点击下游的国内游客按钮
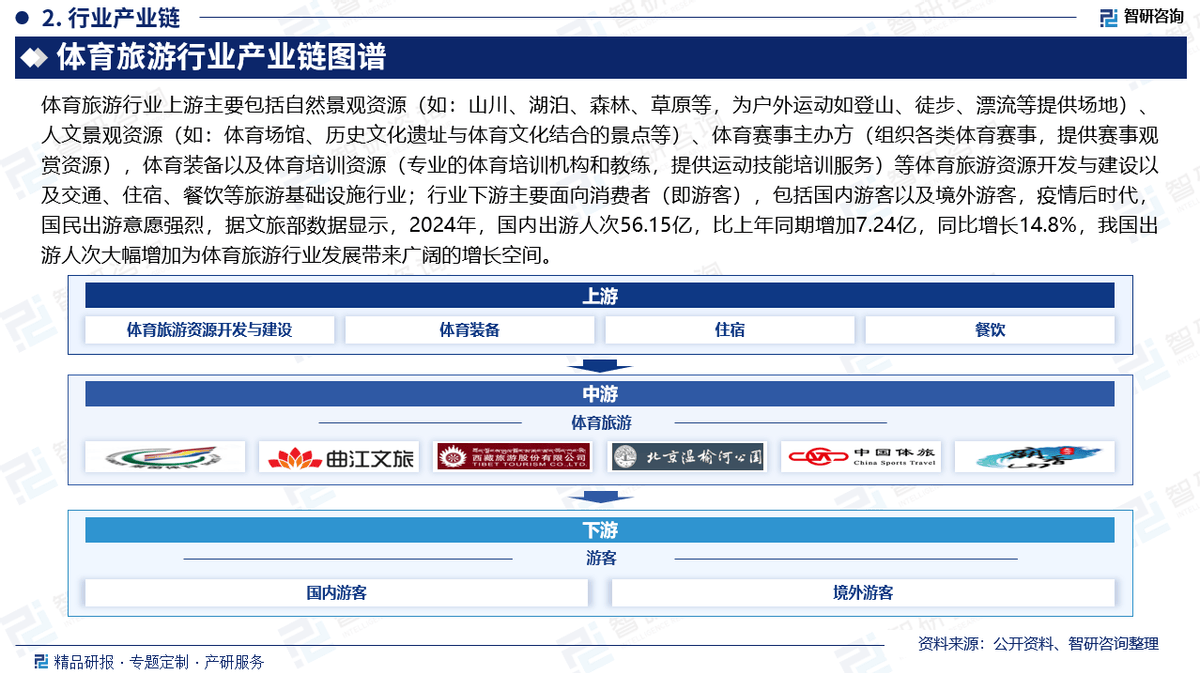Viewport: 1200px width, 673px height. click(337, 592)
